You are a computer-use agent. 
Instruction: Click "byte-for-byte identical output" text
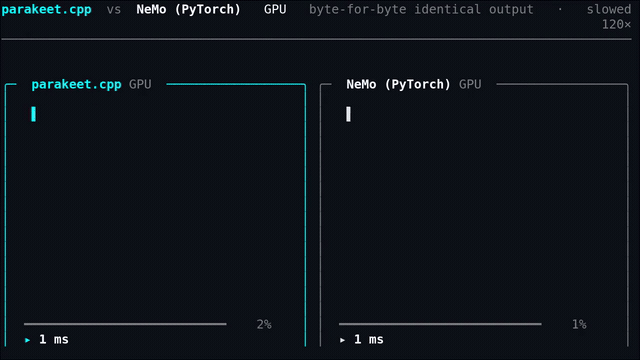(x=421, y=10)
